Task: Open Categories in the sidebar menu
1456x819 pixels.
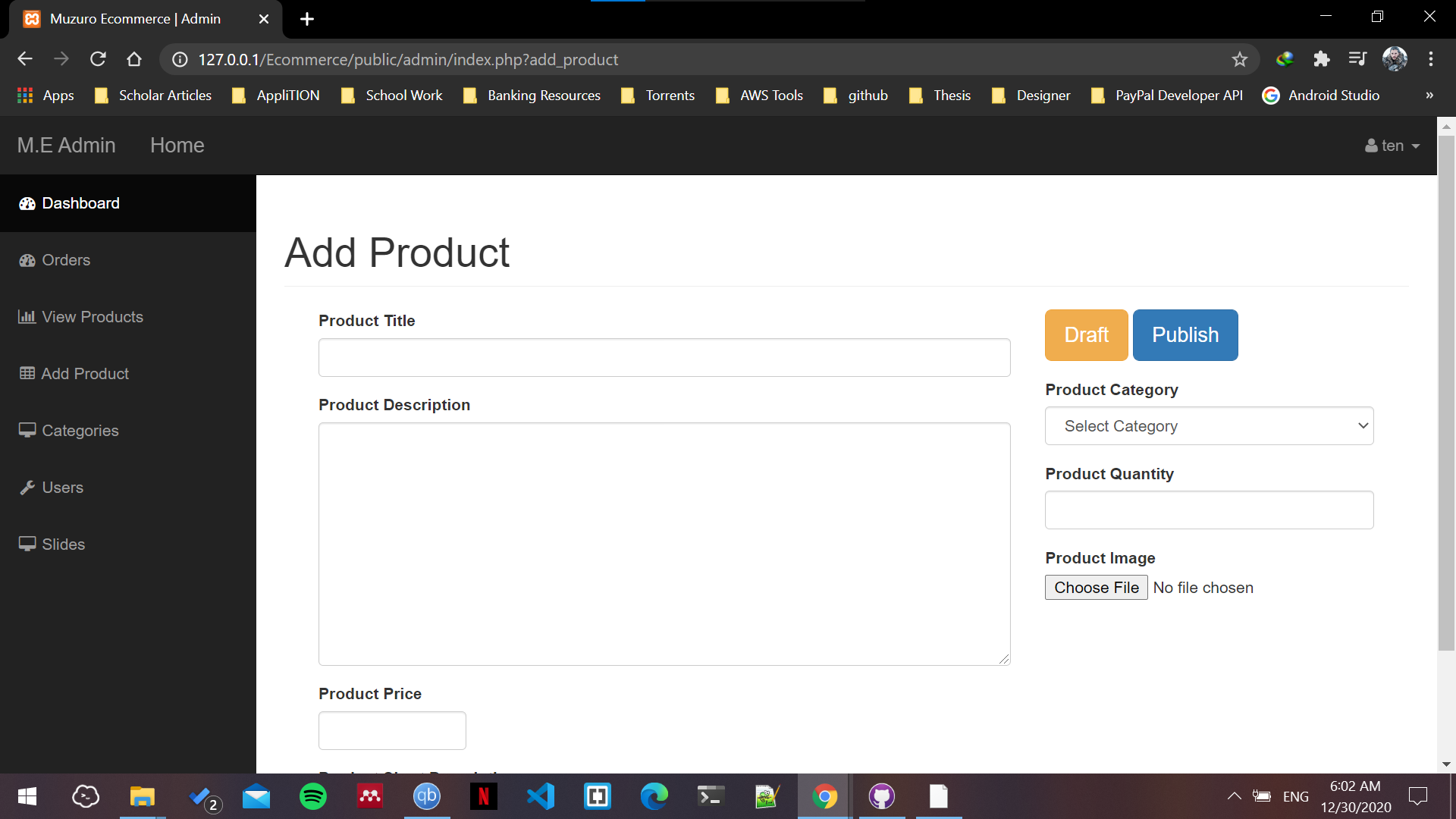Action: 80,431
